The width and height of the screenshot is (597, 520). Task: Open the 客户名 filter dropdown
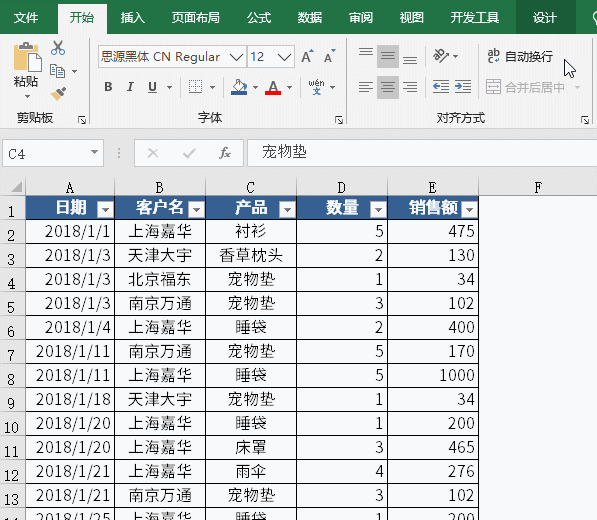click(x=196, y=209)
